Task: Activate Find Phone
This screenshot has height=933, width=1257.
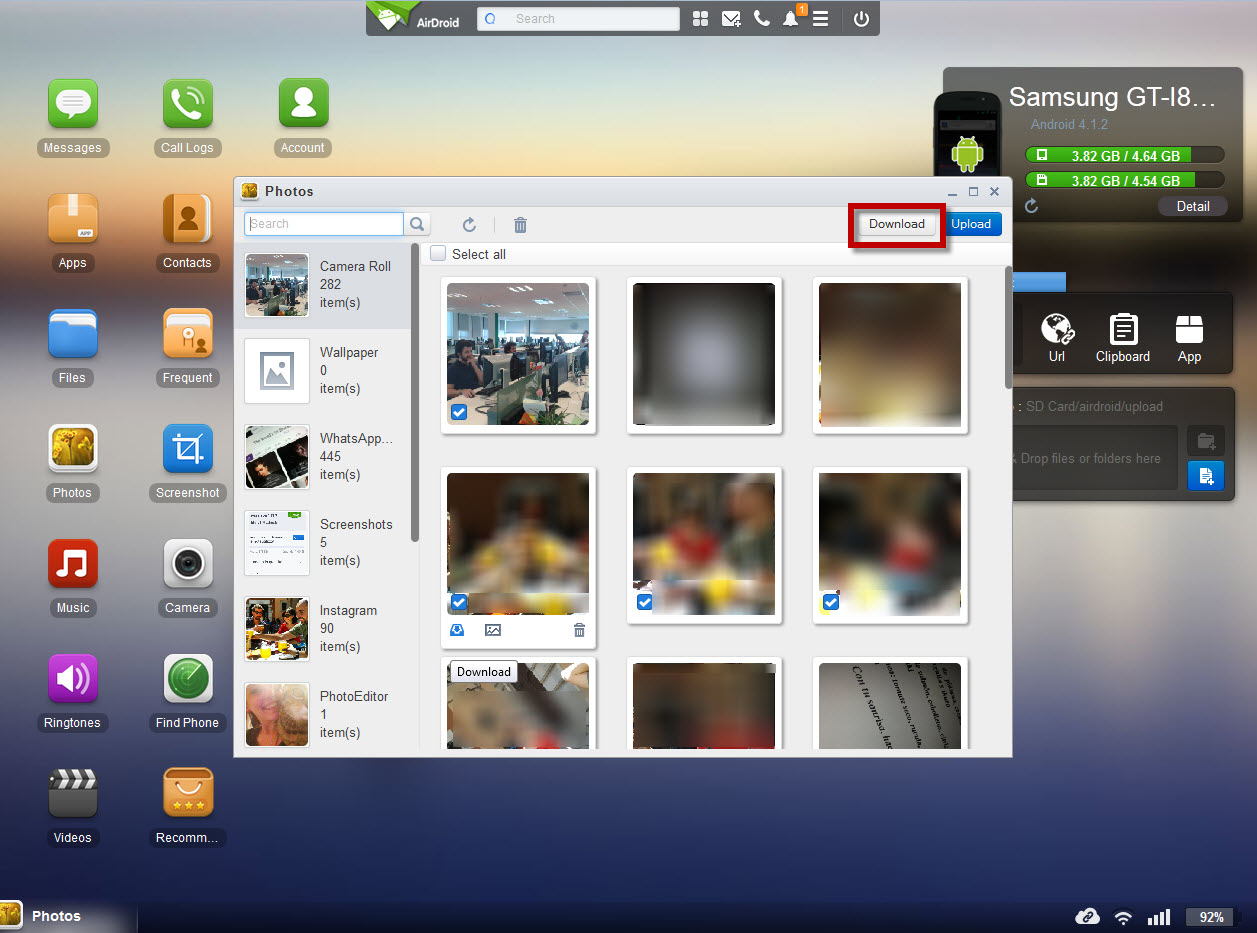Action: [x=187, y=678]
